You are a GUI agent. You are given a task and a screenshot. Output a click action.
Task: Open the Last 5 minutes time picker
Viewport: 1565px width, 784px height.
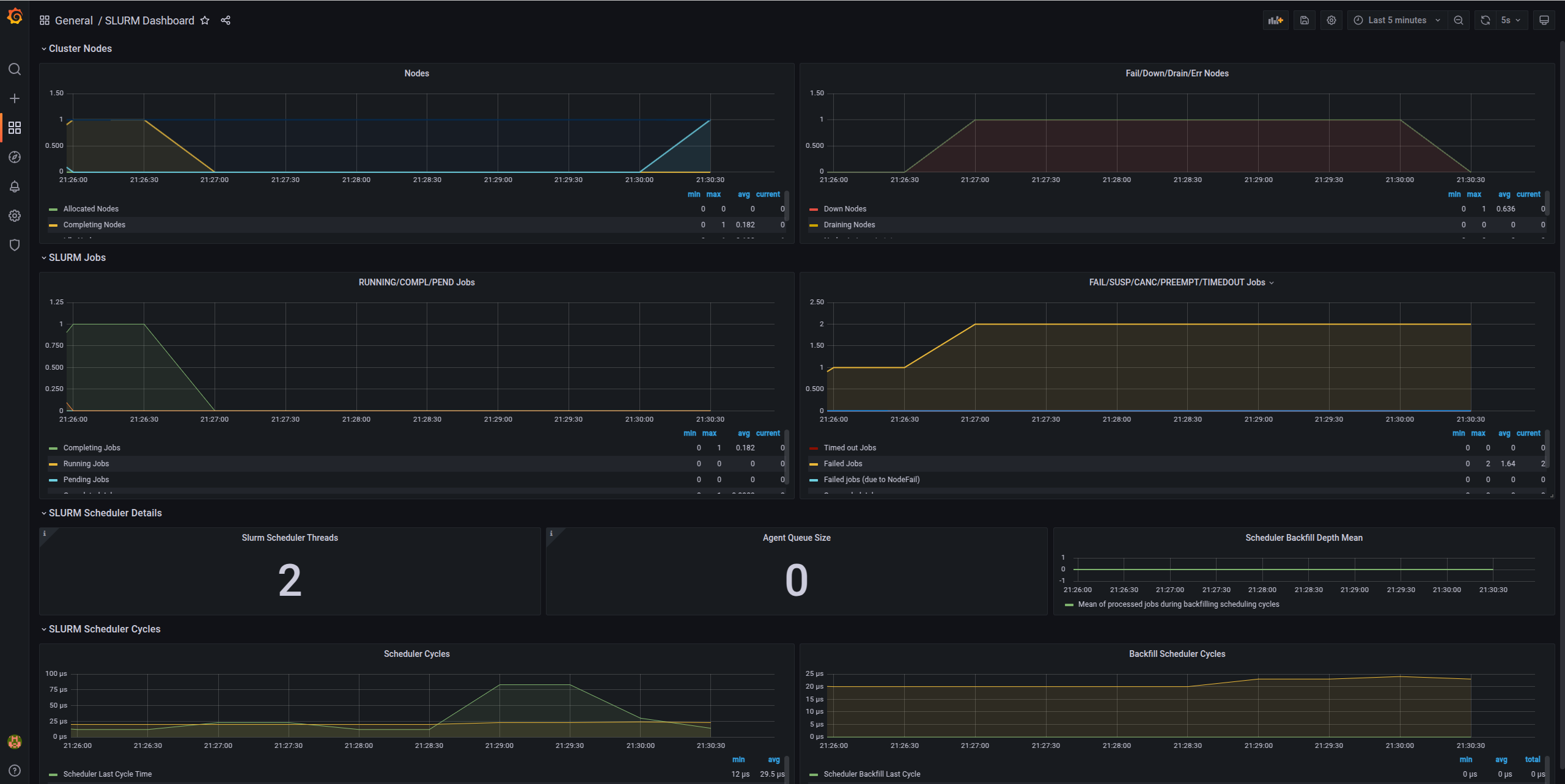click(1396, 20)
